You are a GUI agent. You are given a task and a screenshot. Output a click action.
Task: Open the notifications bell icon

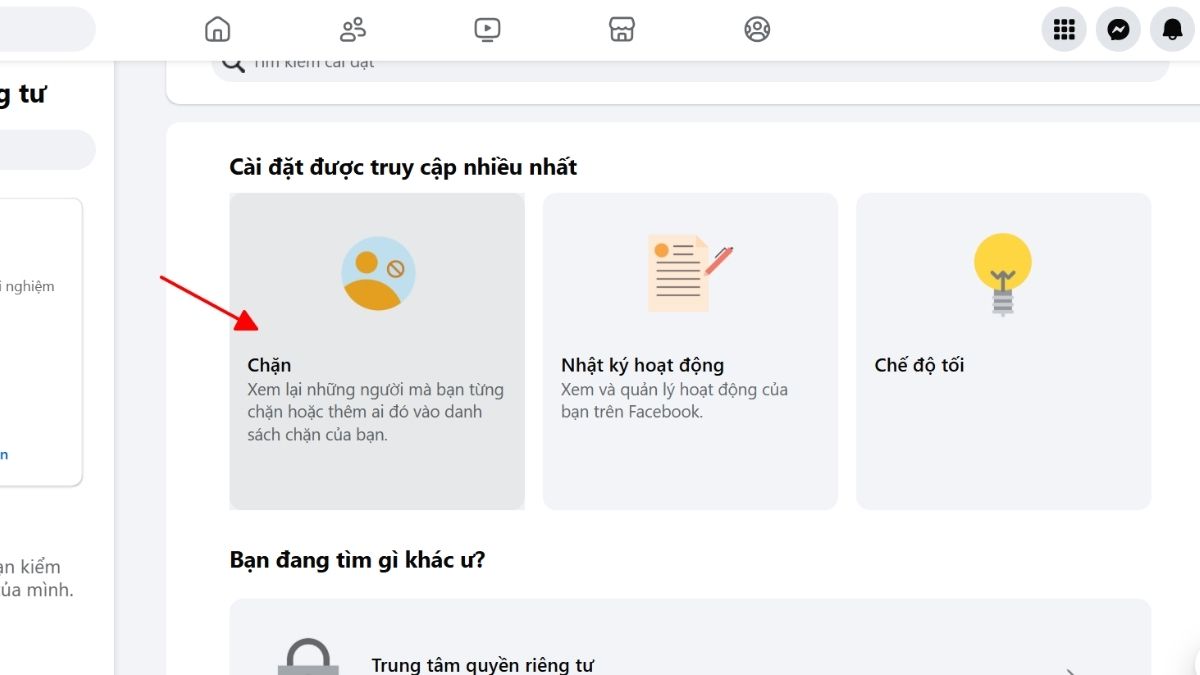1172,30
